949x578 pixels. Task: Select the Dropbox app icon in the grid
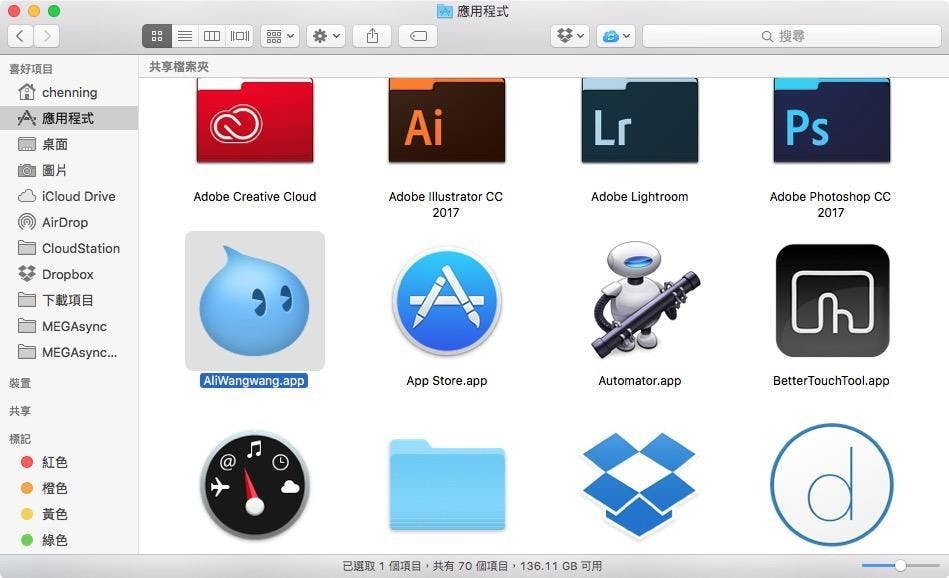[639, 484]
